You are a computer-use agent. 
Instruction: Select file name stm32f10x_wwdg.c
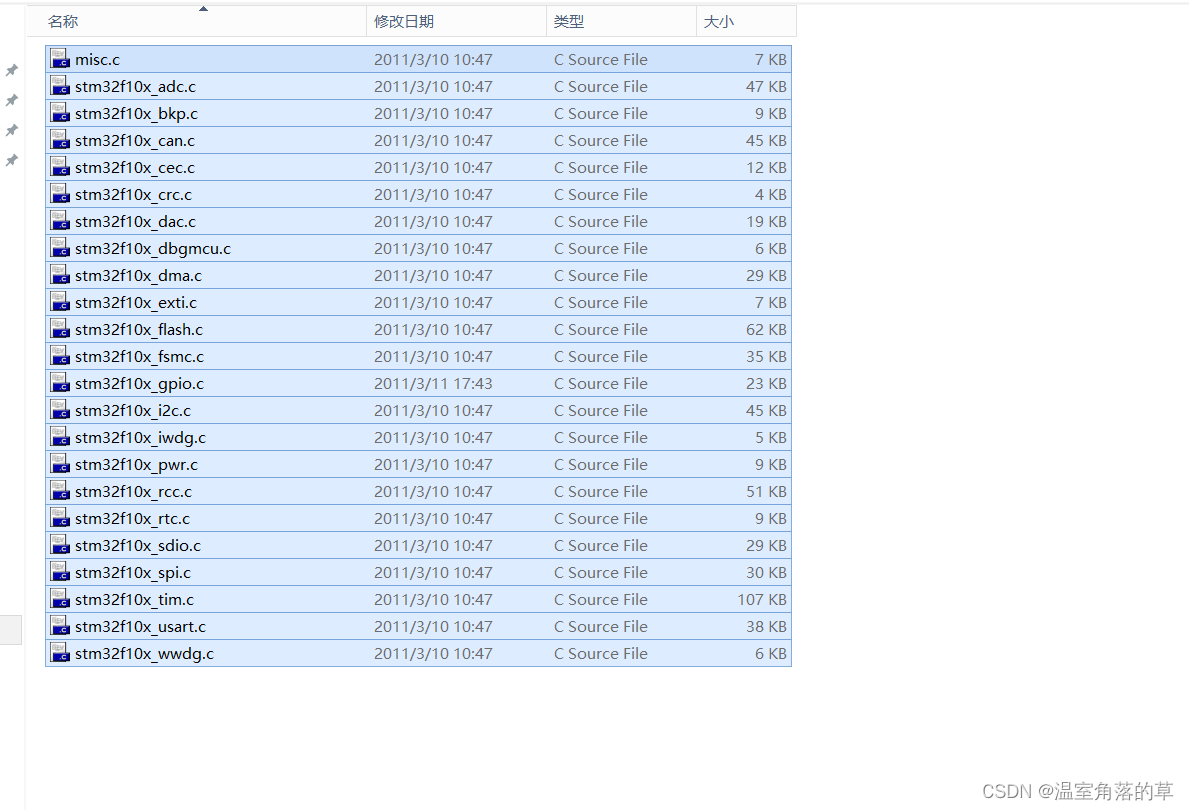click(x=144, y=654)
